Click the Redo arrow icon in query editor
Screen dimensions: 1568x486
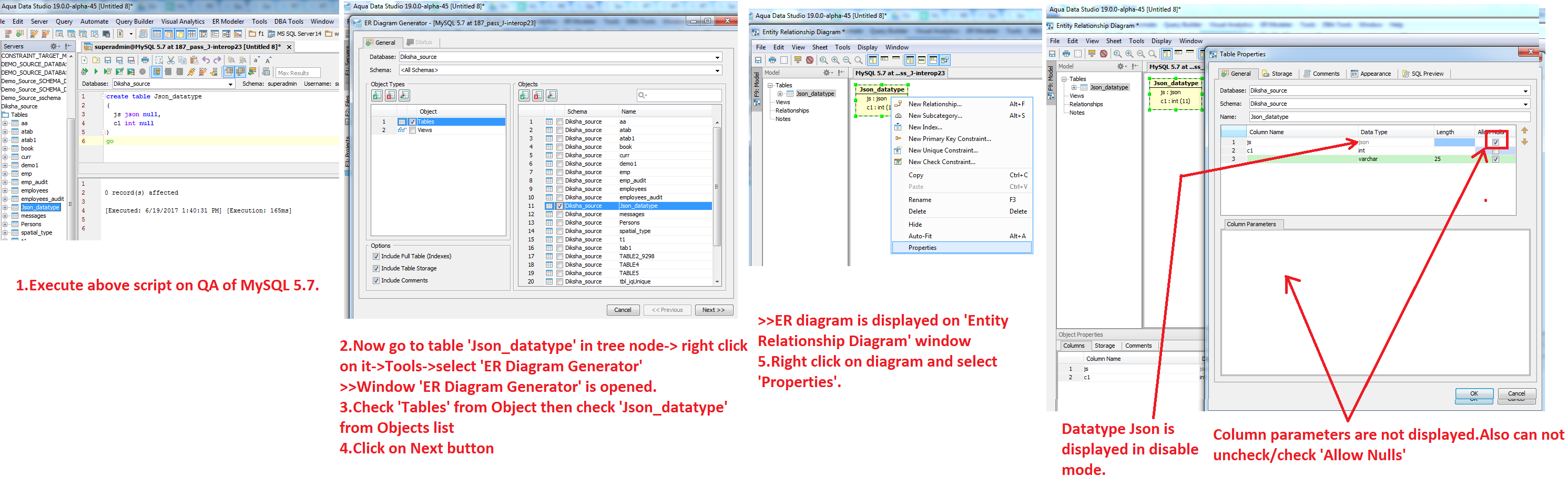[x=217, y=60]
